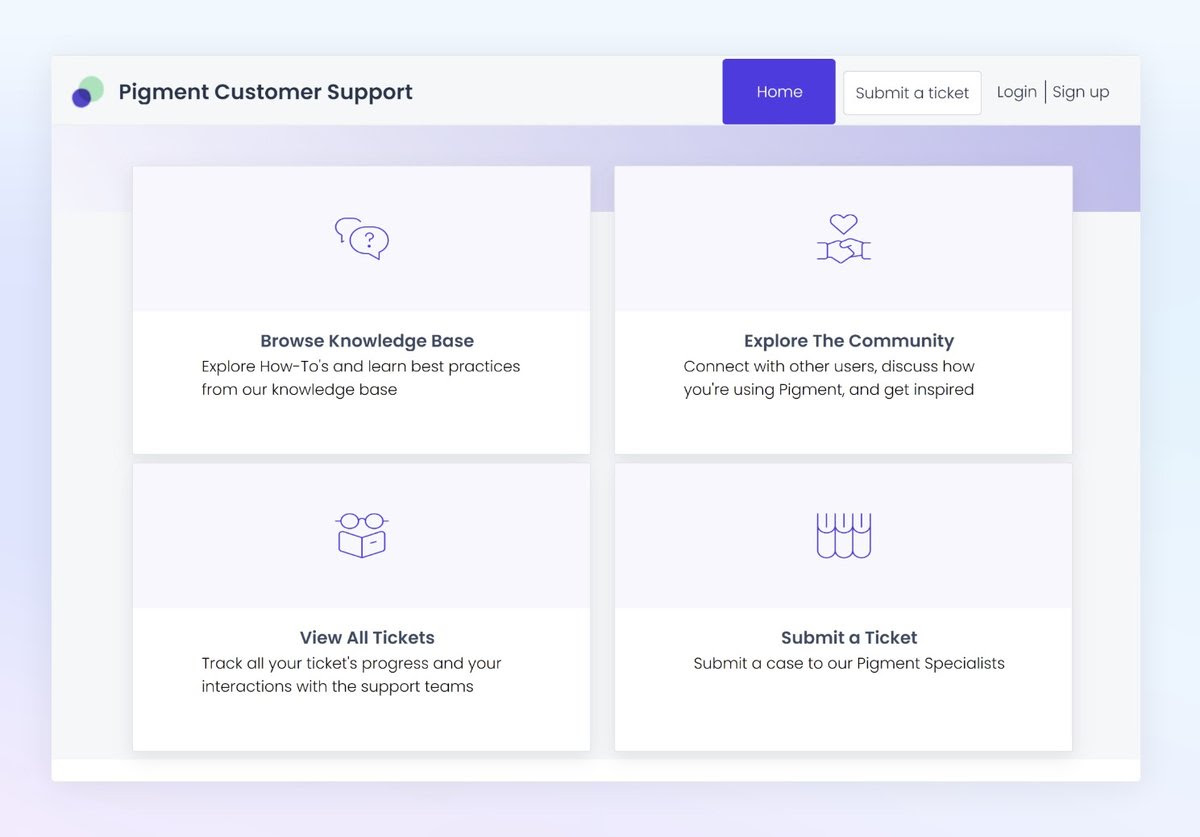
Task: Click the How-To's and best practices description
Action: click(361, 378)
